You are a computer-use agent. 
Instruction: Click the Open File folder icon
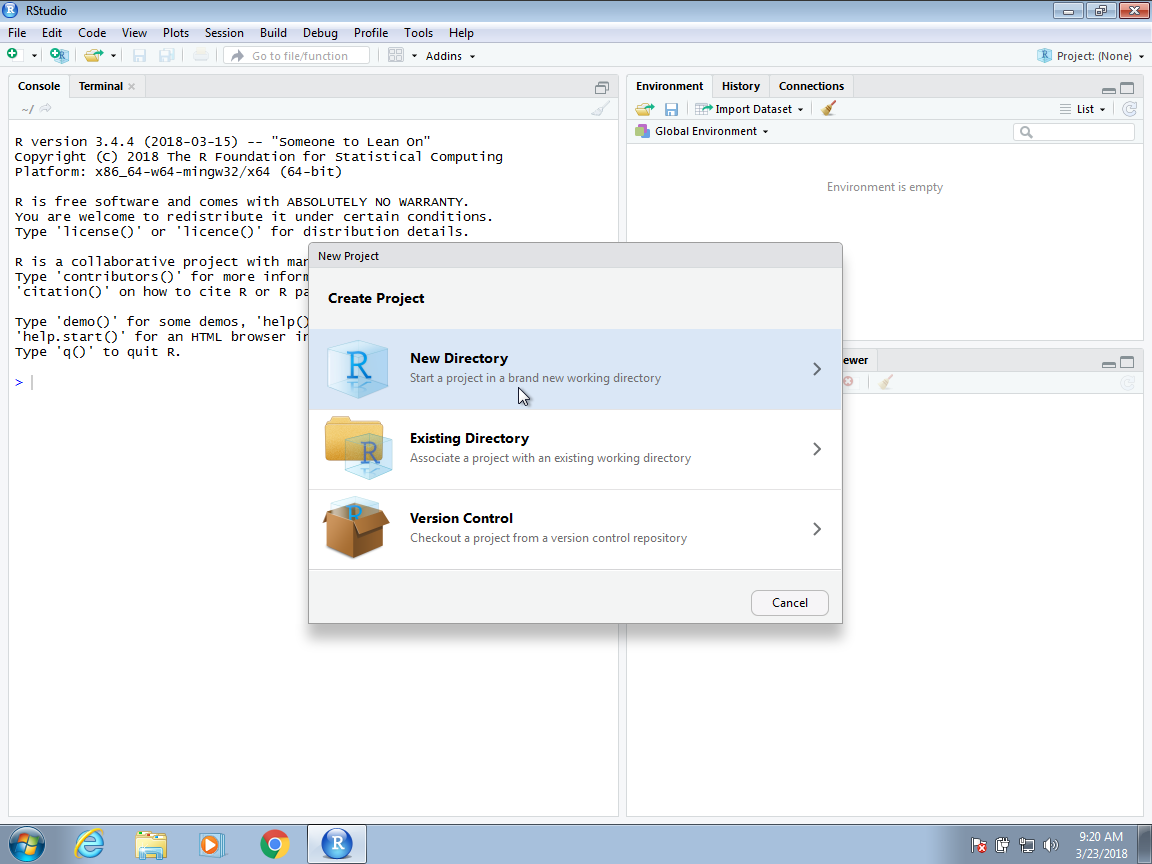93,55
